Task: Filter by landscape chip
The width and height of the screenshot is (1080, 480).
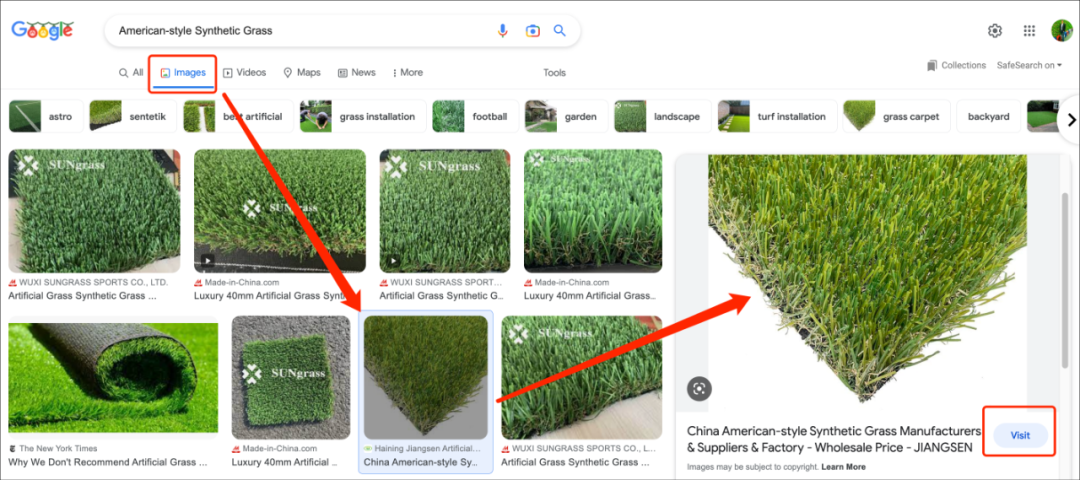Action: [663, 116]
